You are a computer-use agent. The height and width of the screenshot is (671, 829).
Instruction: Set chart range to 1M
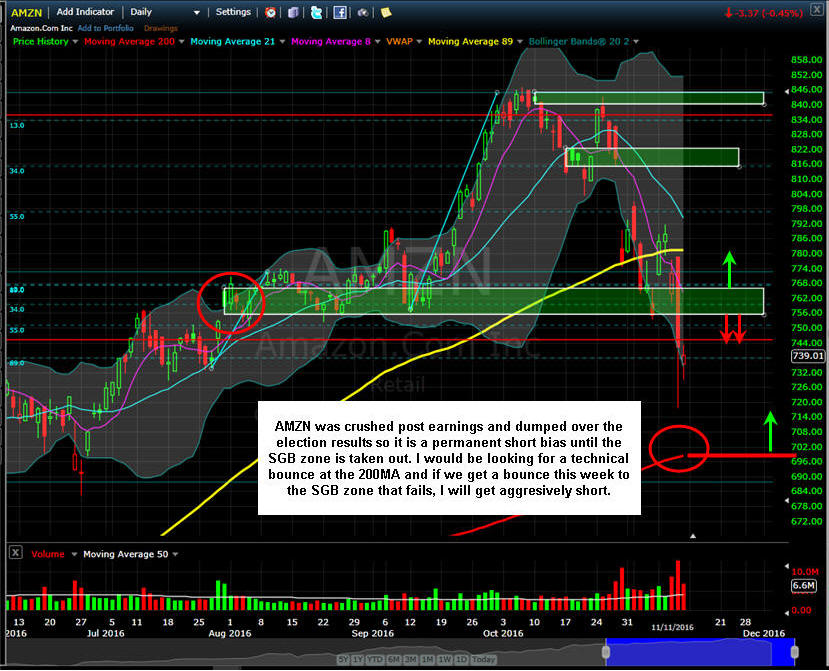428,659
